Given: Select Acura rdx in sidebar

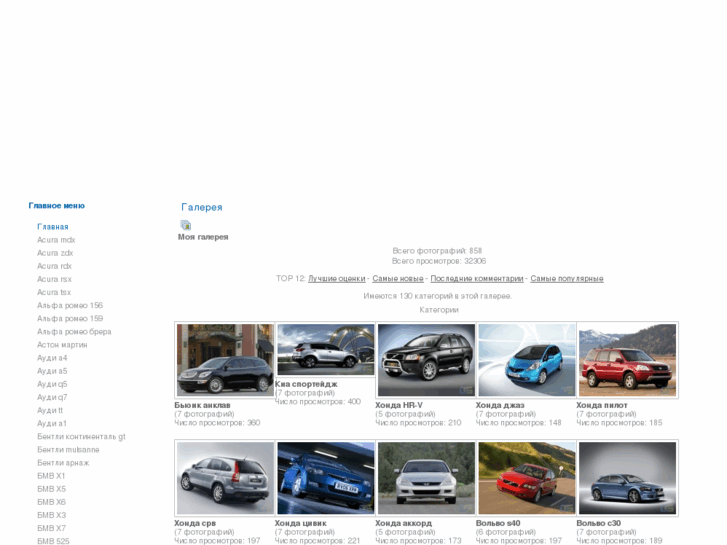Looking at the screenshot, I should [x=55, y=266].
